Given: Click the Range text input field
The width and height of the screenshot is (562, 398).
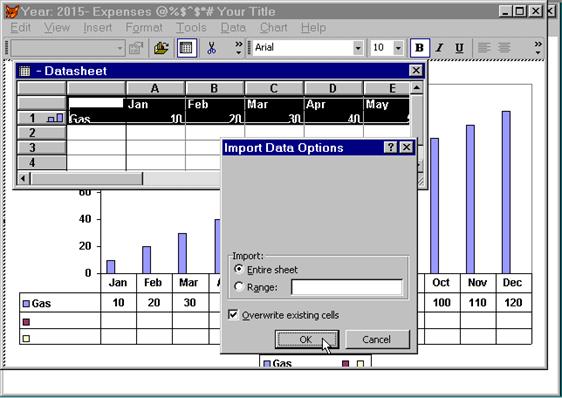Looking at the screenshot, I should click(347, 287).
